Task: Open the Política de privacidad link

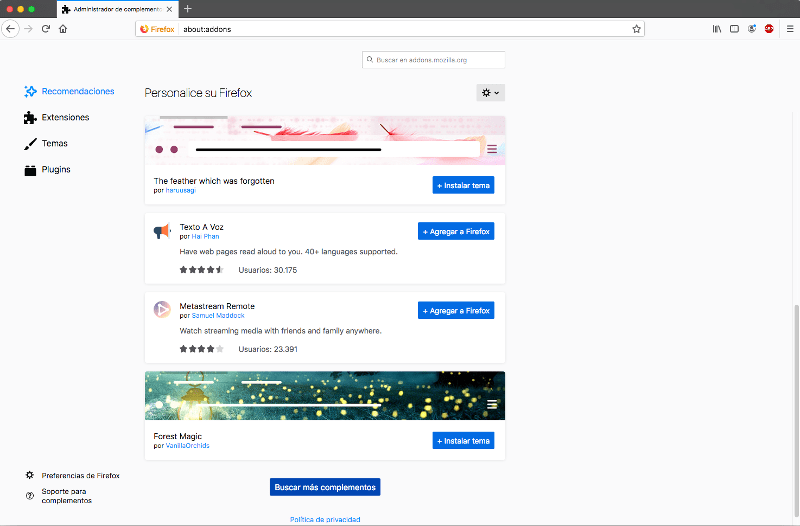Action: 325,519
